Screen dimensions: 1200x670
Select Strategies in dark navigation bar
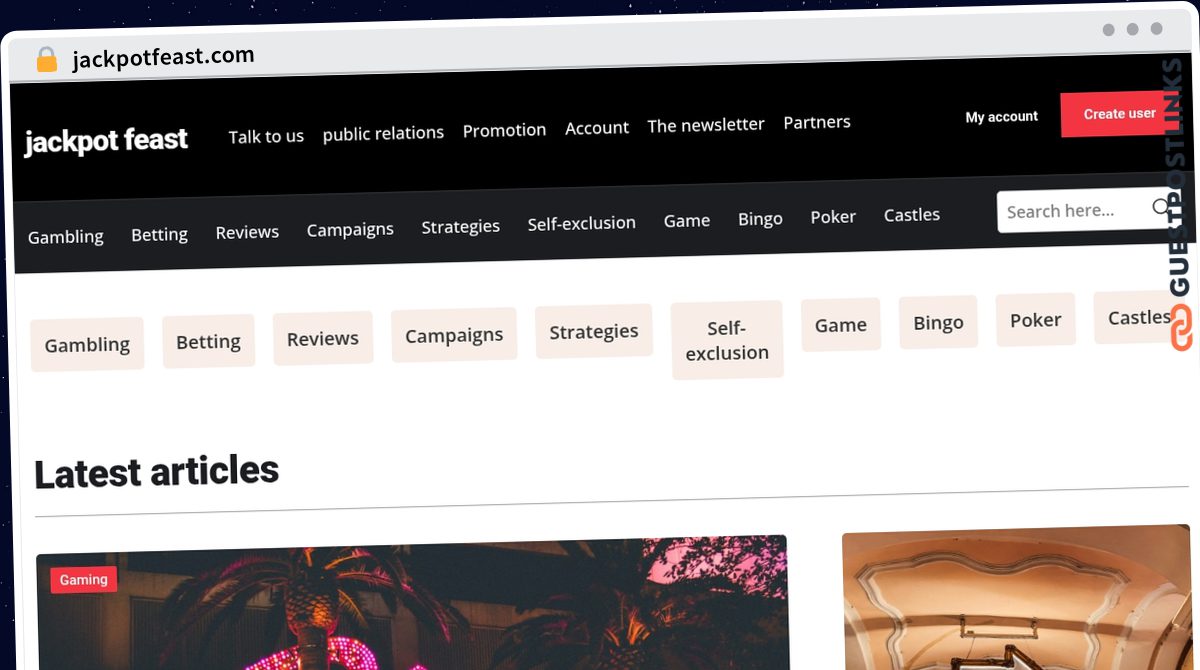tap(460, 226)
